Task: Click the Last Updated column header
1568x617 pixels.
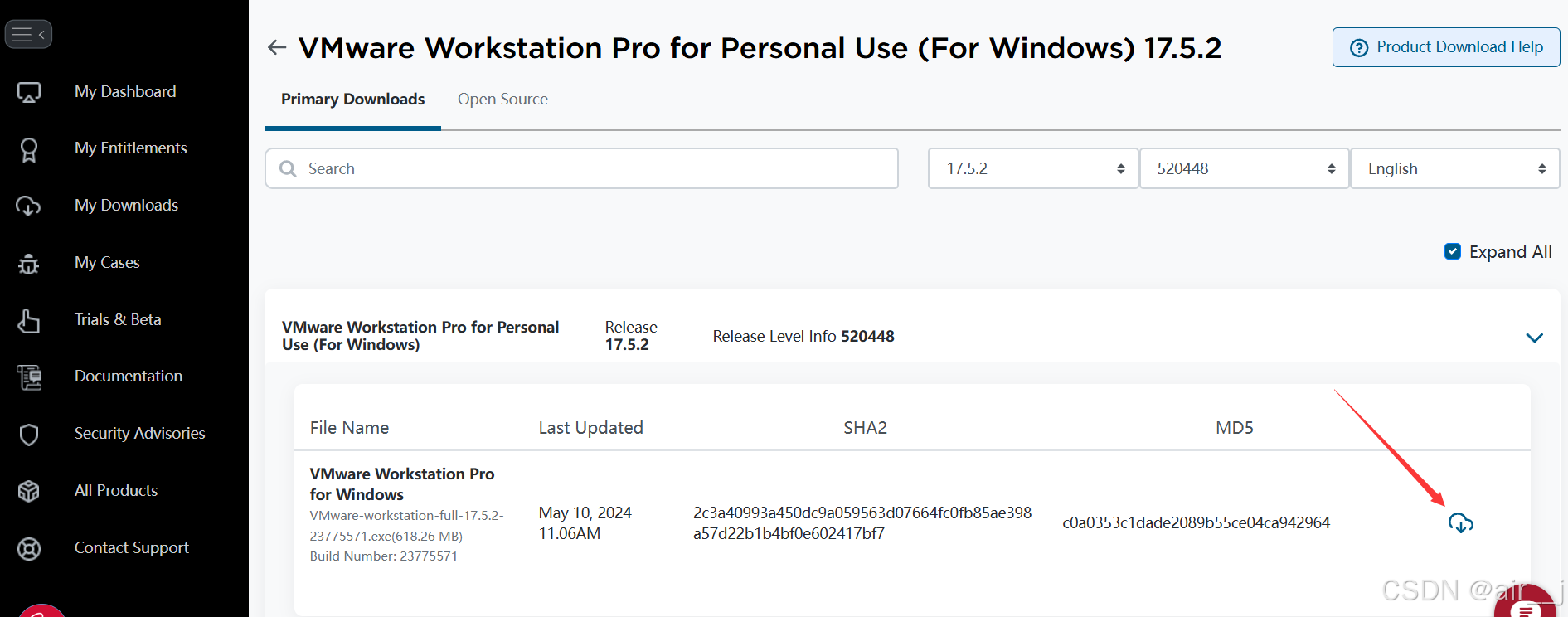Action: (590, 428)
